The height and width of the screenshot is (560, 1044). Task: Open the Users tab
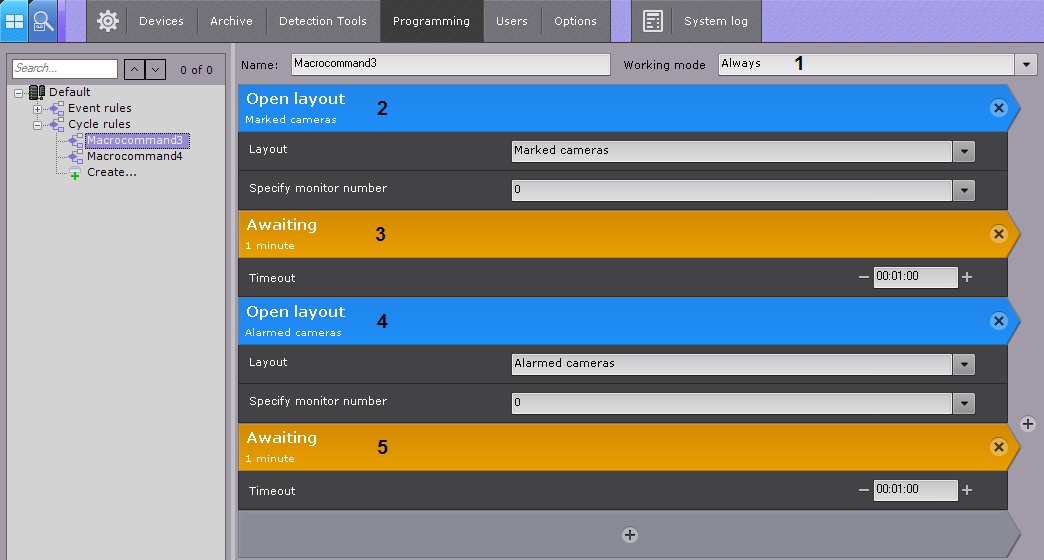(x=511, y=21)
